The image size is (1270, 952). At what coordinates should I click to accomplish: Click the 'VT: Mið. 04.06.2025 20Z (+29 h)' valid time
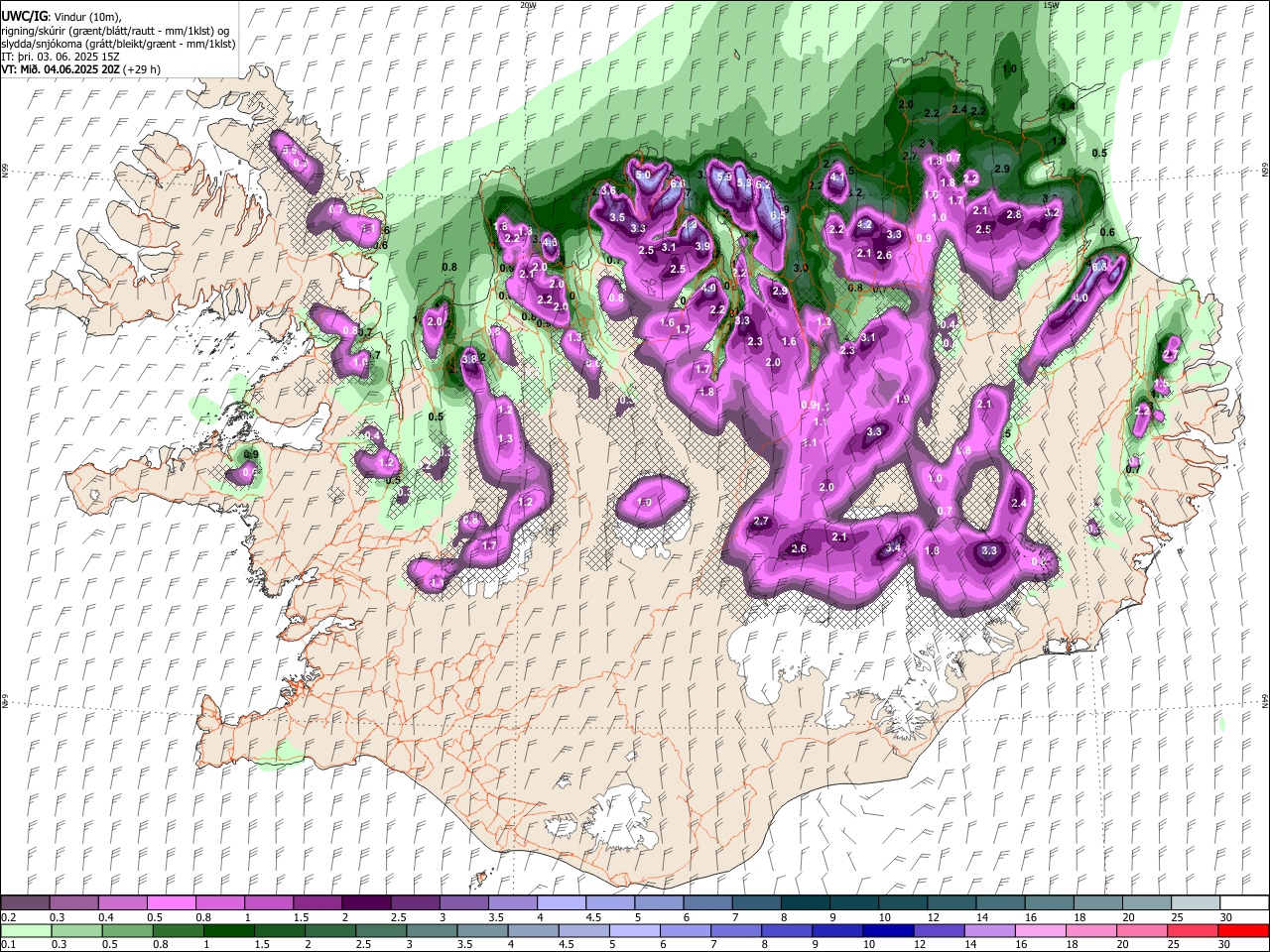[x=81, y=69]
